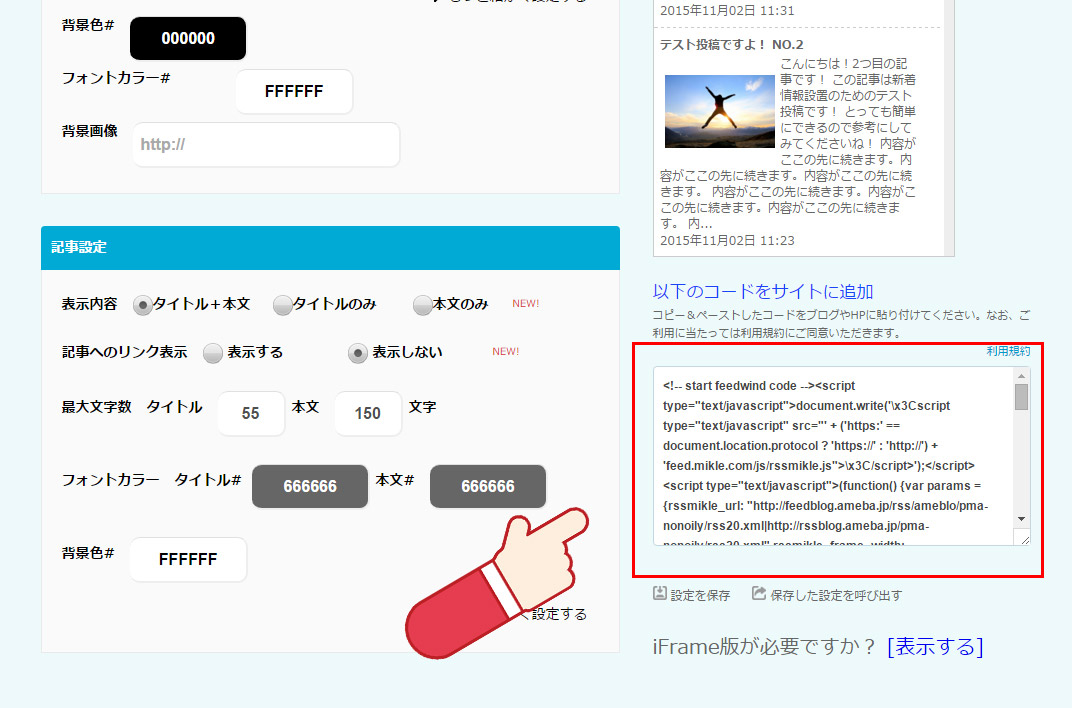Select the 本文のみ radio option
1072x708 pixels.
pos(423,305)
